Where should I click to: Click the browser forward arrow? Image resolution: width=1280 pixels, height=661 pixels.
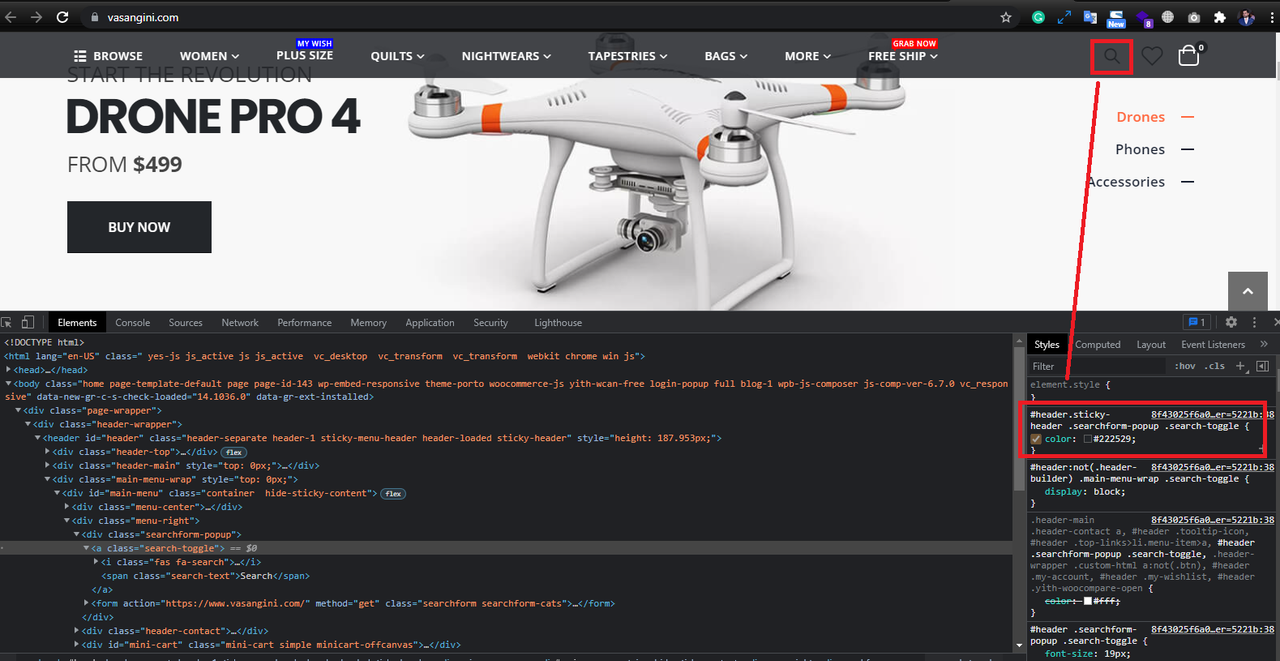(37, 17)
